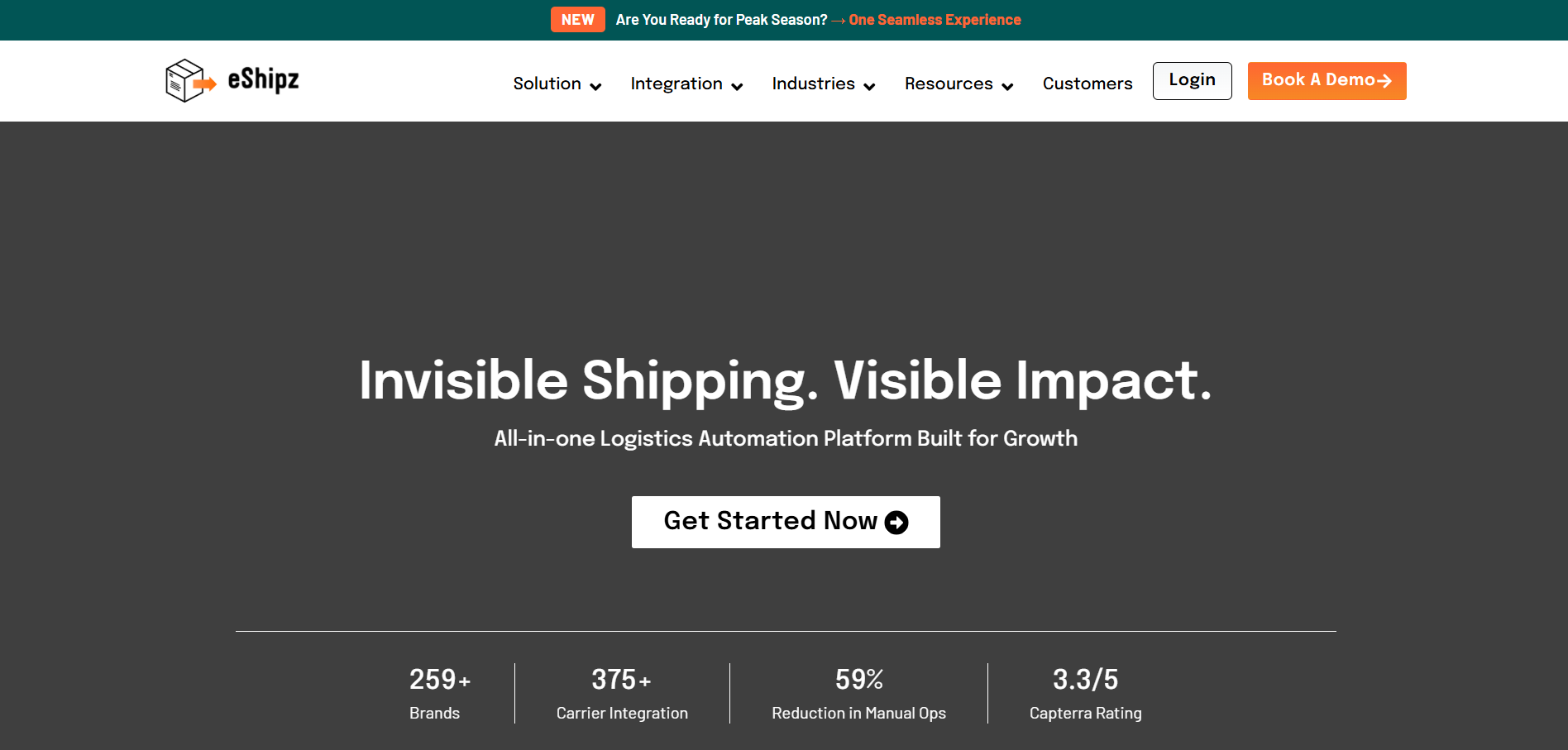
Task: Open the Integration menu label
Action: [676, 84]
